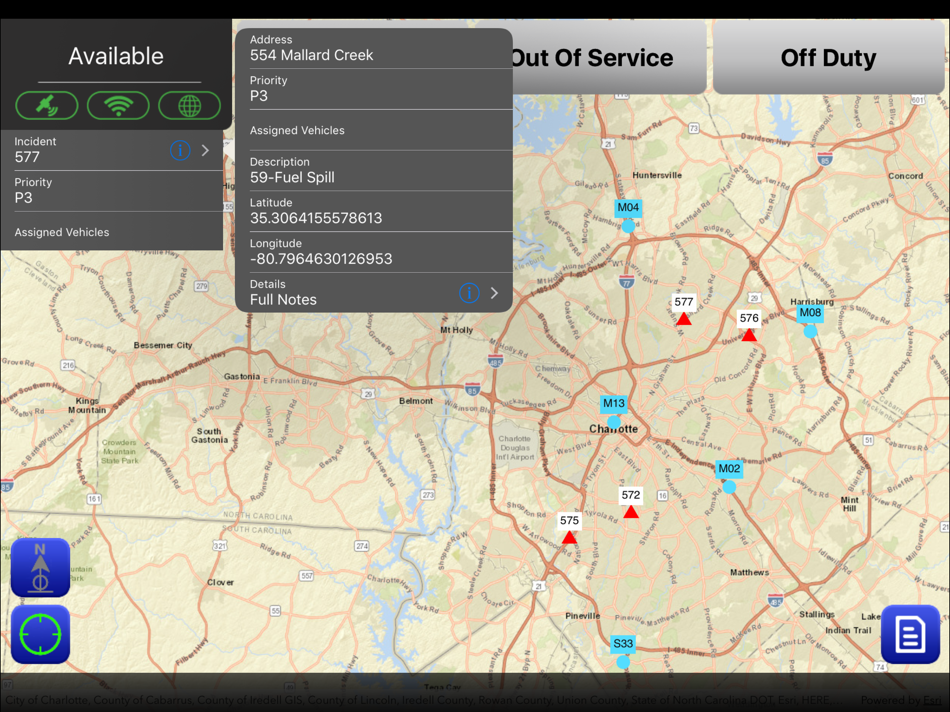Screen dimensions: 950x712
Task: Select incident 575 red triangle marker
Action: (x=569, y=537)
